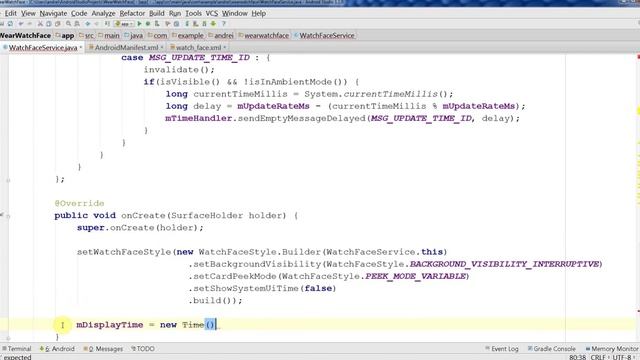Click the Forward navigation arrow icon
Image resolution: width=640 pixels, height=360 pixels.
click(x=97, y=24)
